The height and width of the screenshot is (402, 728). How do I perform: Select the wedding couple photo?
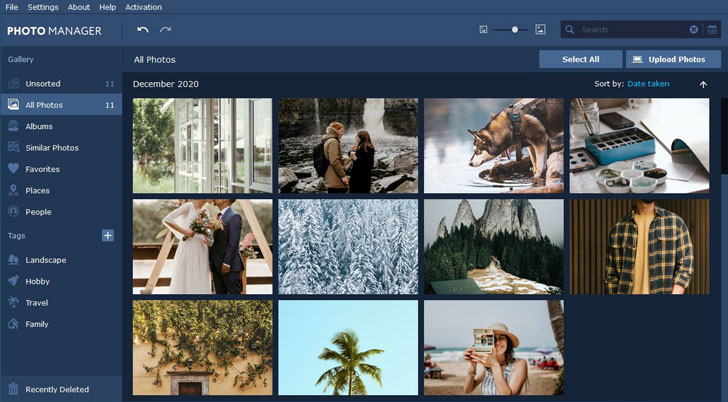(202, 246)
